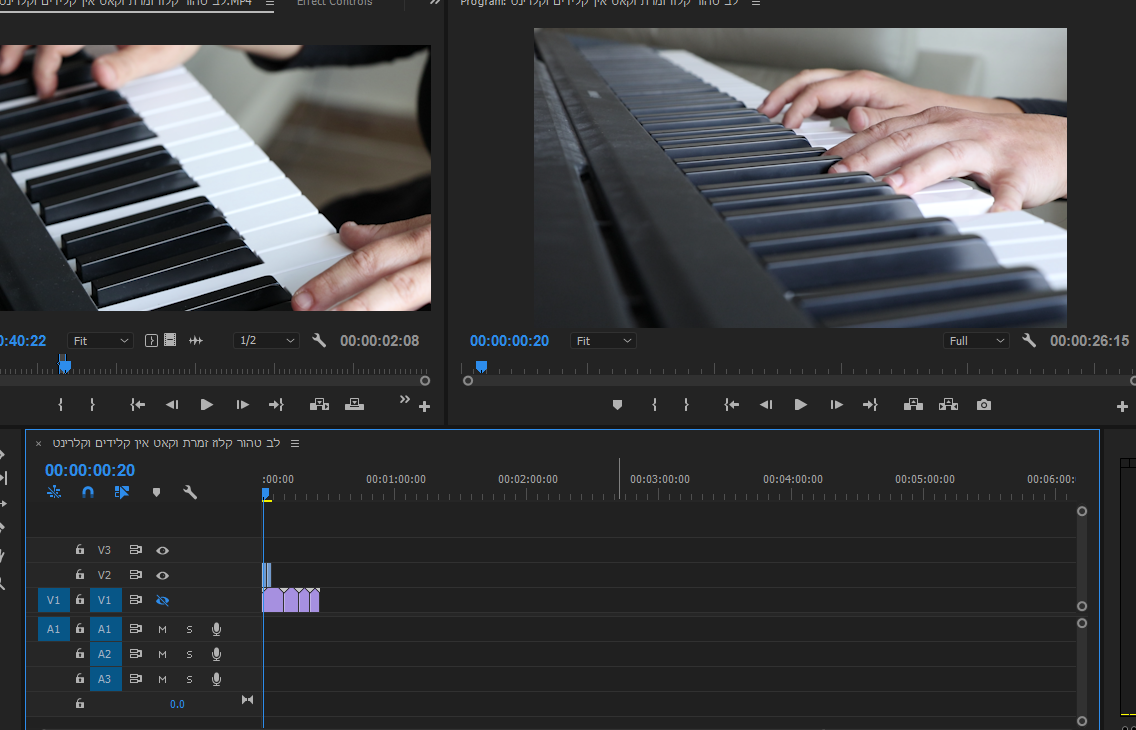Add Marker in timeline header
The height and width of the screenshot is (730, 1136).
coord(156,492)
